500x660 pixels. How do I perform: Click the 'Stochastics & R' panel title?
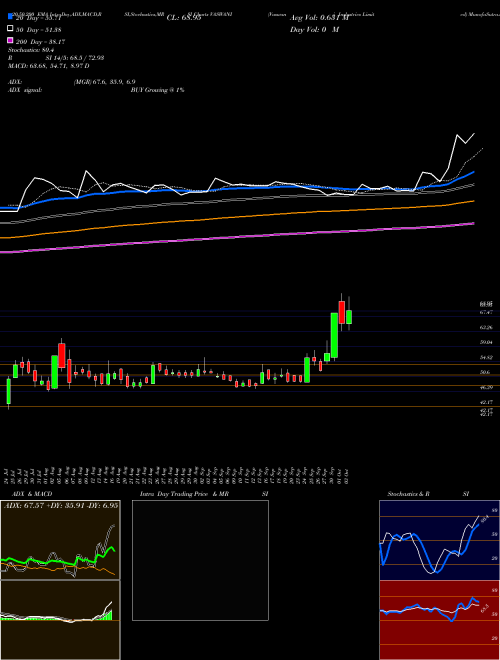408,494
